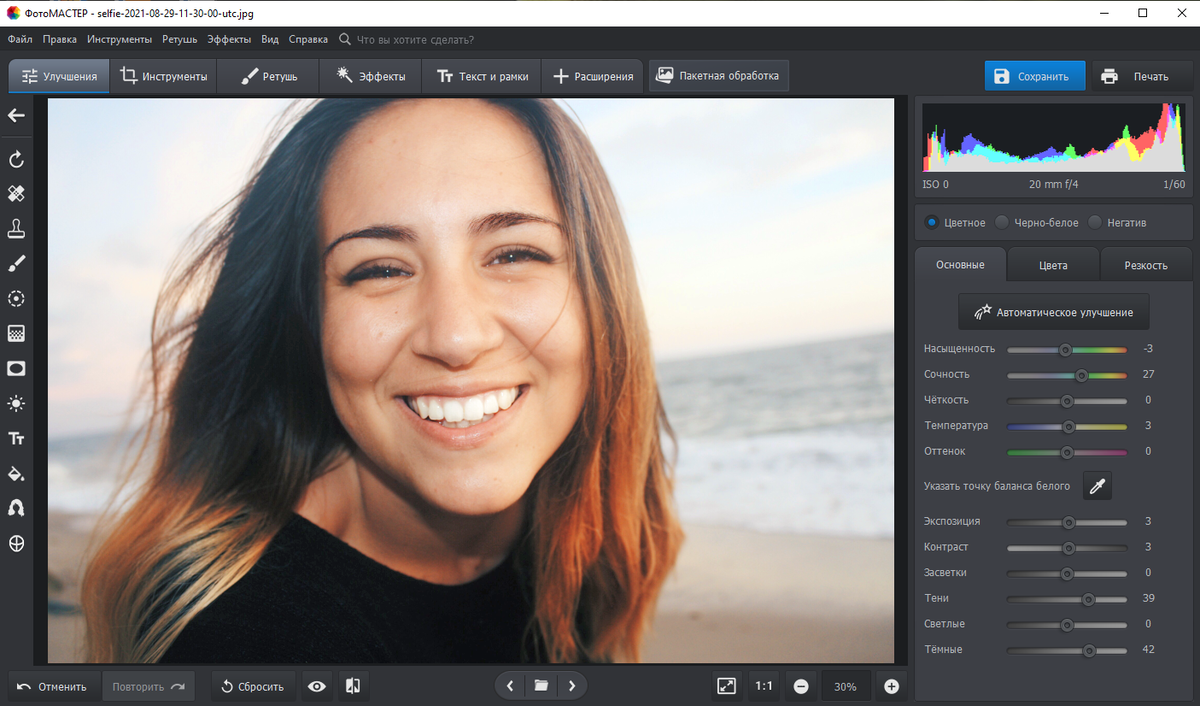Pick the brush tool in left sidebar
This screenshot has height=706, width=1200.
coord(16,264)
